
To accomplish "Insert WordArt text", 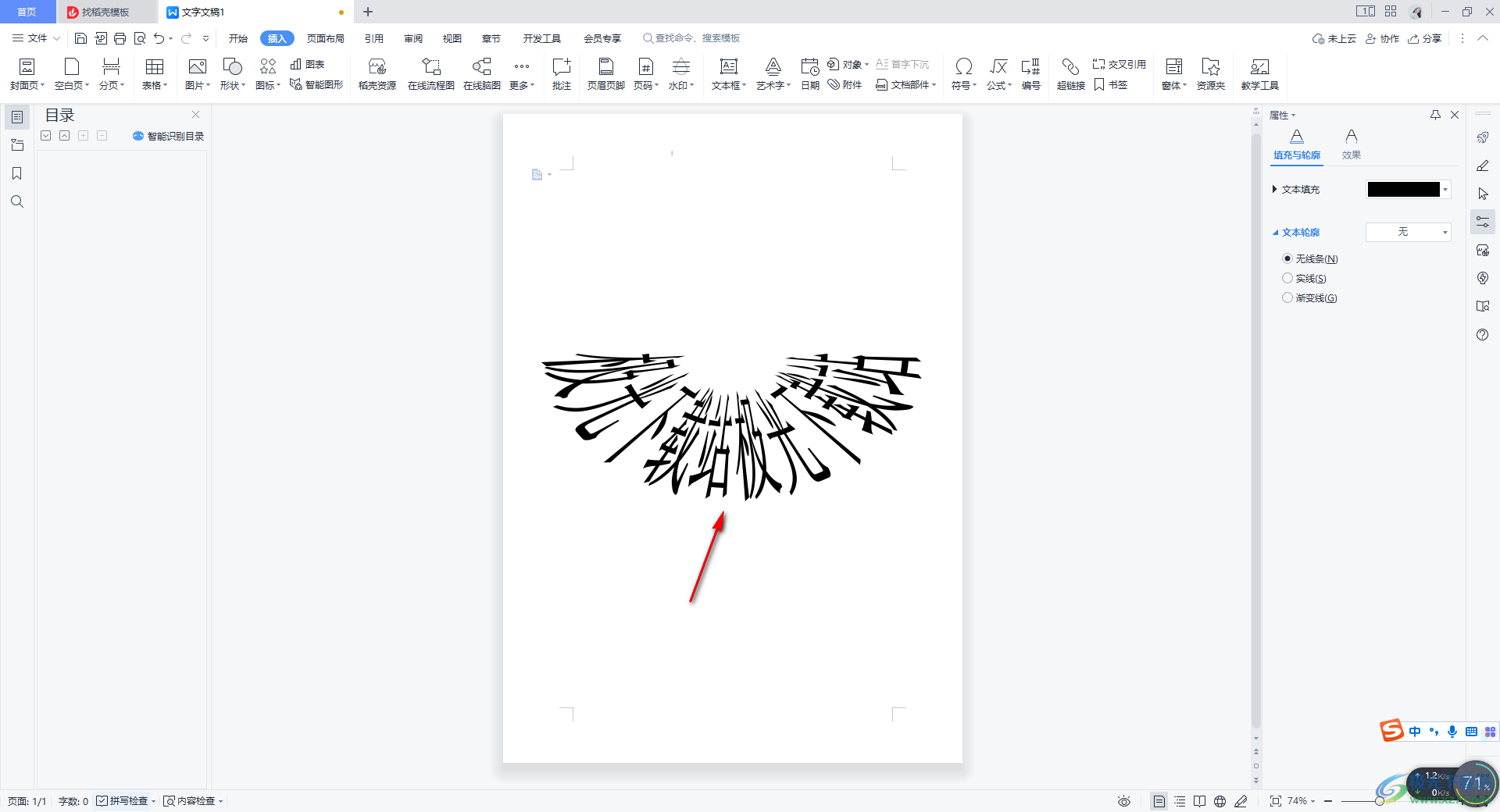I will click(773, 75).
